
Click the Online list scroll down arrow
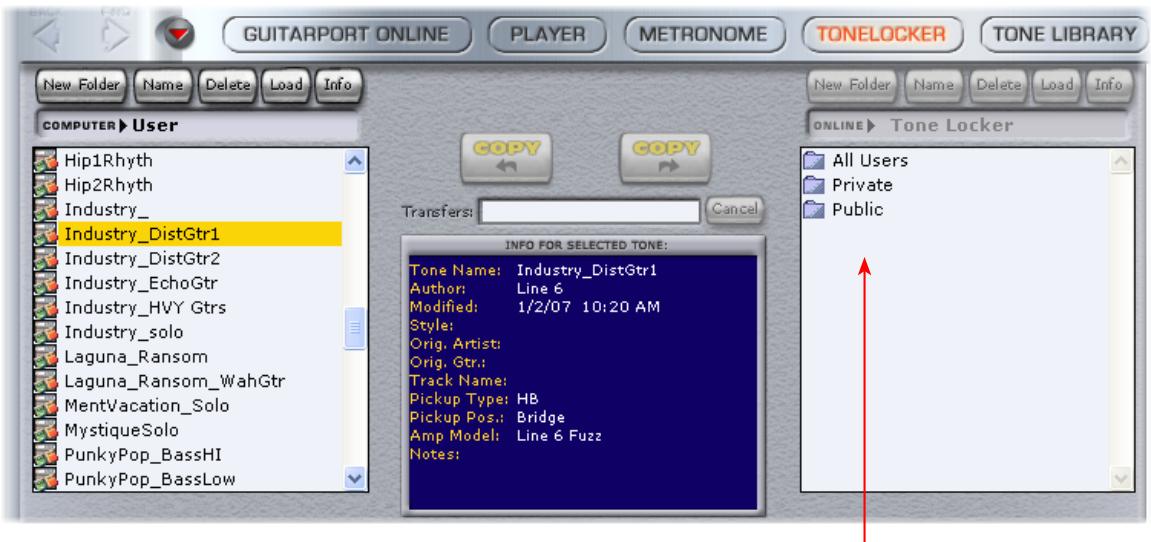[x=1122, y=478]
